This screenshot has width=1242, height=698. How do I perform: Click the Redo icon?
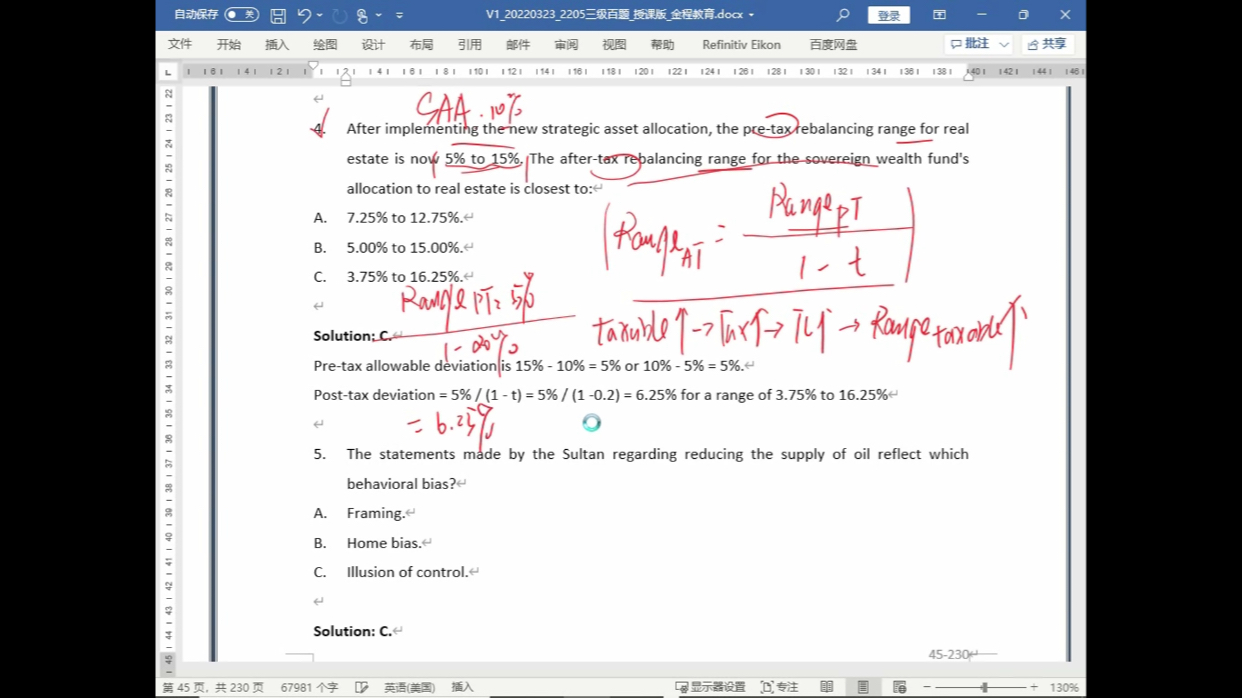[340, 15]
